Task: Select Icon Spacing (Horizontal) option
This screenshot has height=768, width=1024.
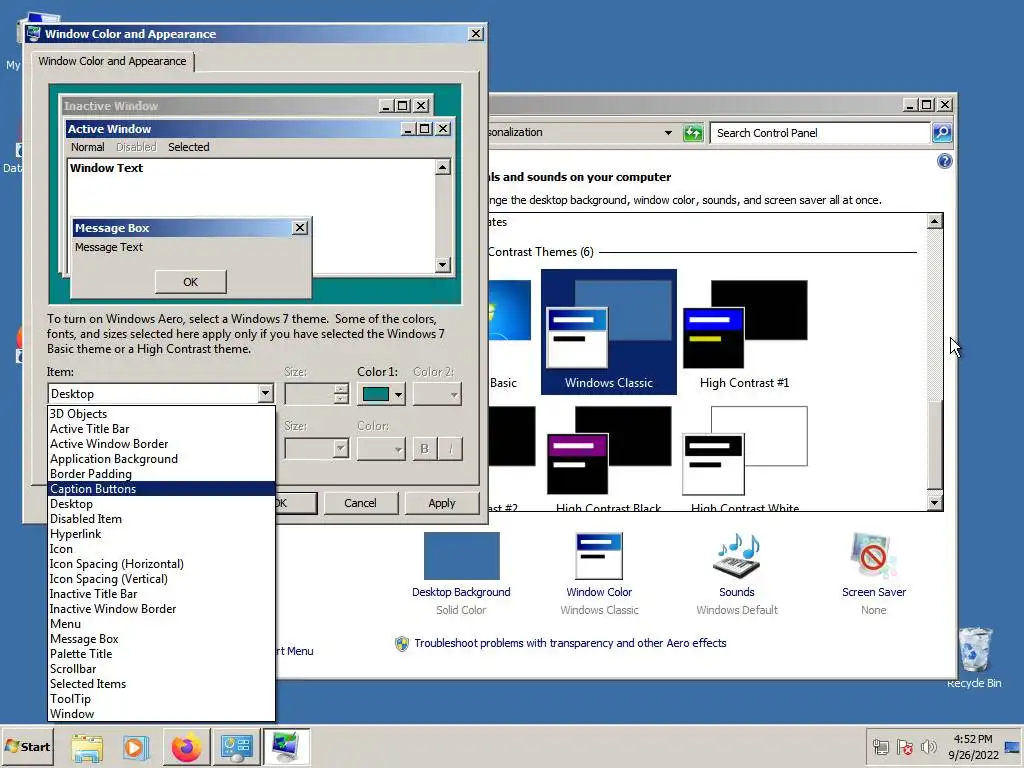Action: [x=161, y=564]
